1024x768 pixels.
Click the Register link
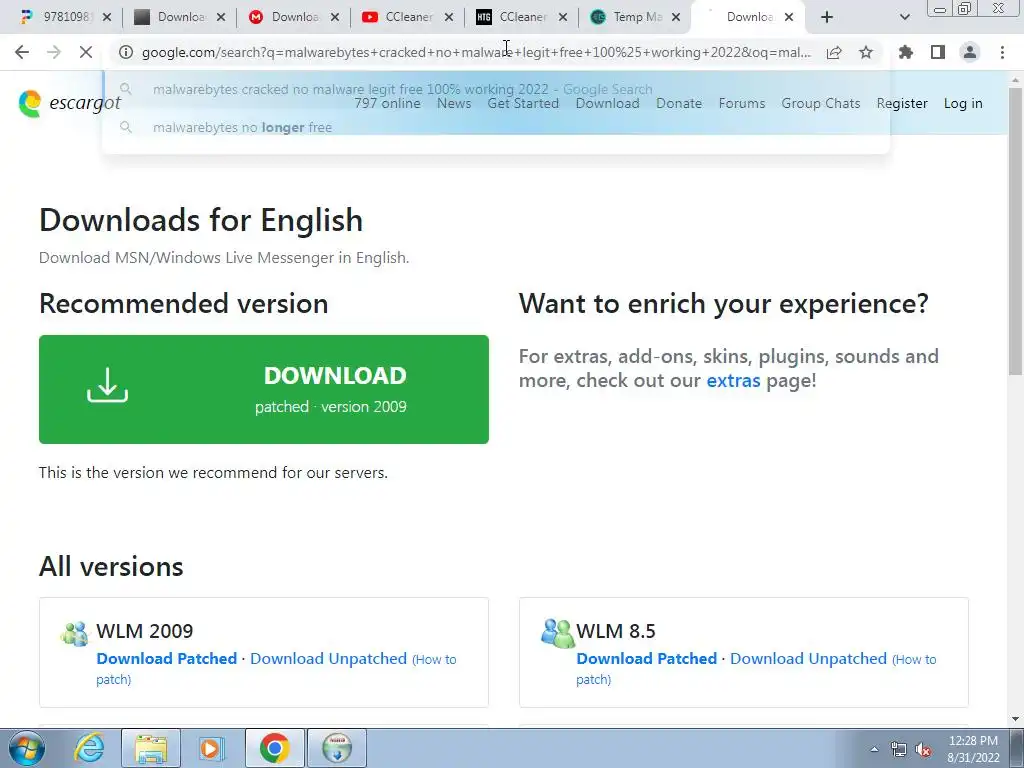[902, 103]
